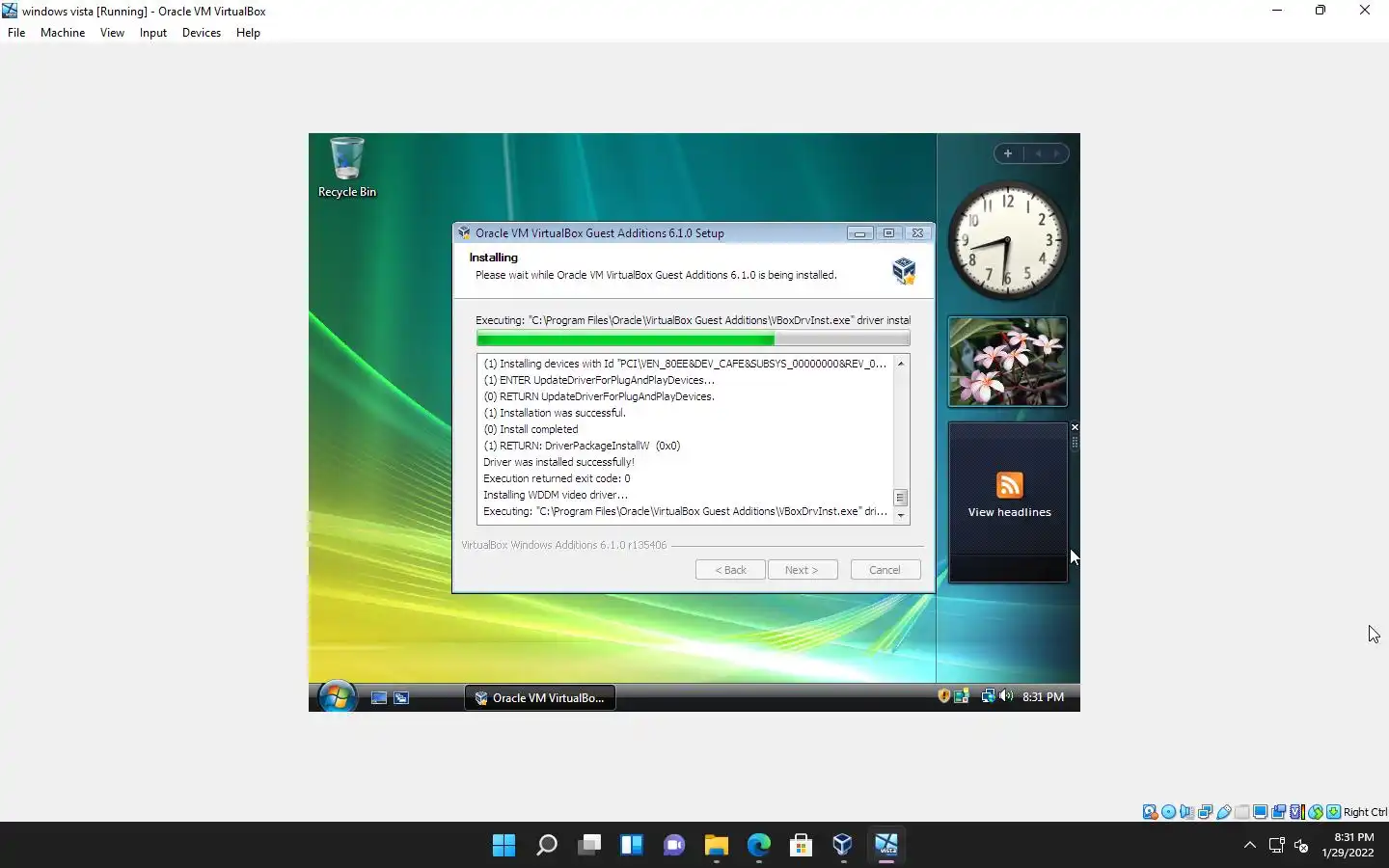1389x868 pixels.
Task: Select log line 'Installing WDDM video driver...'
Action: pos(556,495)
